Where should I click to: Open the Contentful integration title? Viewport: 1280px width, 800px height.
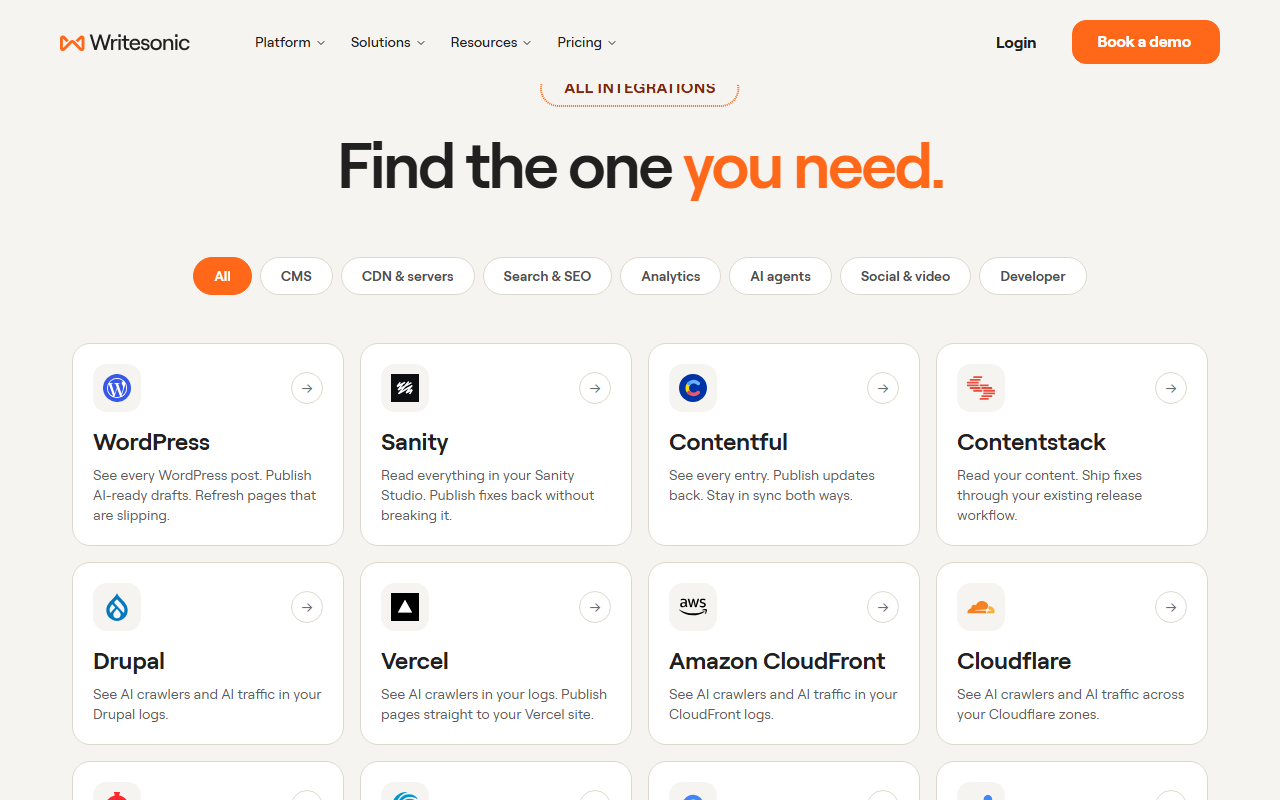pyautogui.click(x=728, y=442)
